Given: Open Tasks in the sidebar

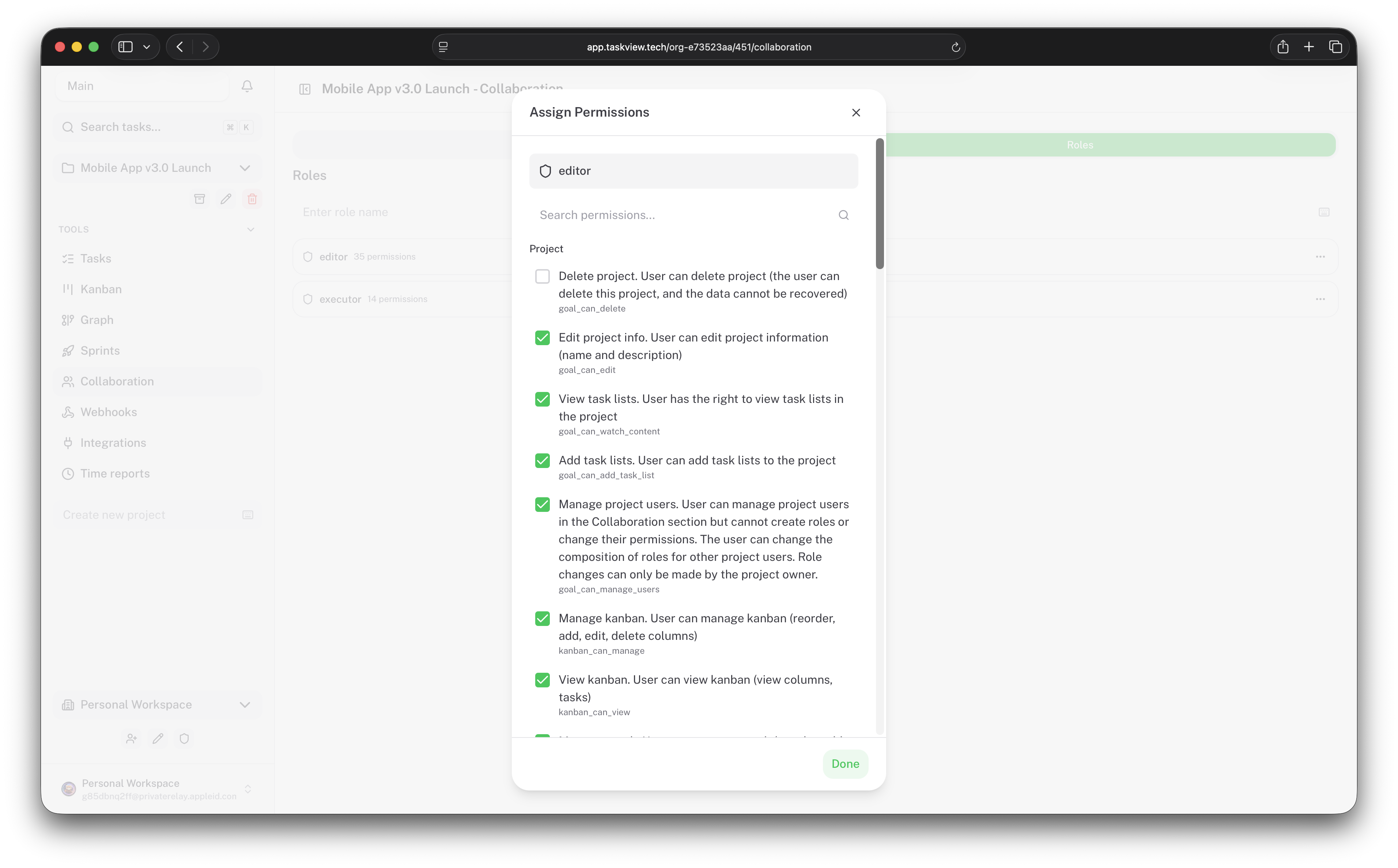Looking at the screenshot, I should [x=158, y=258].
